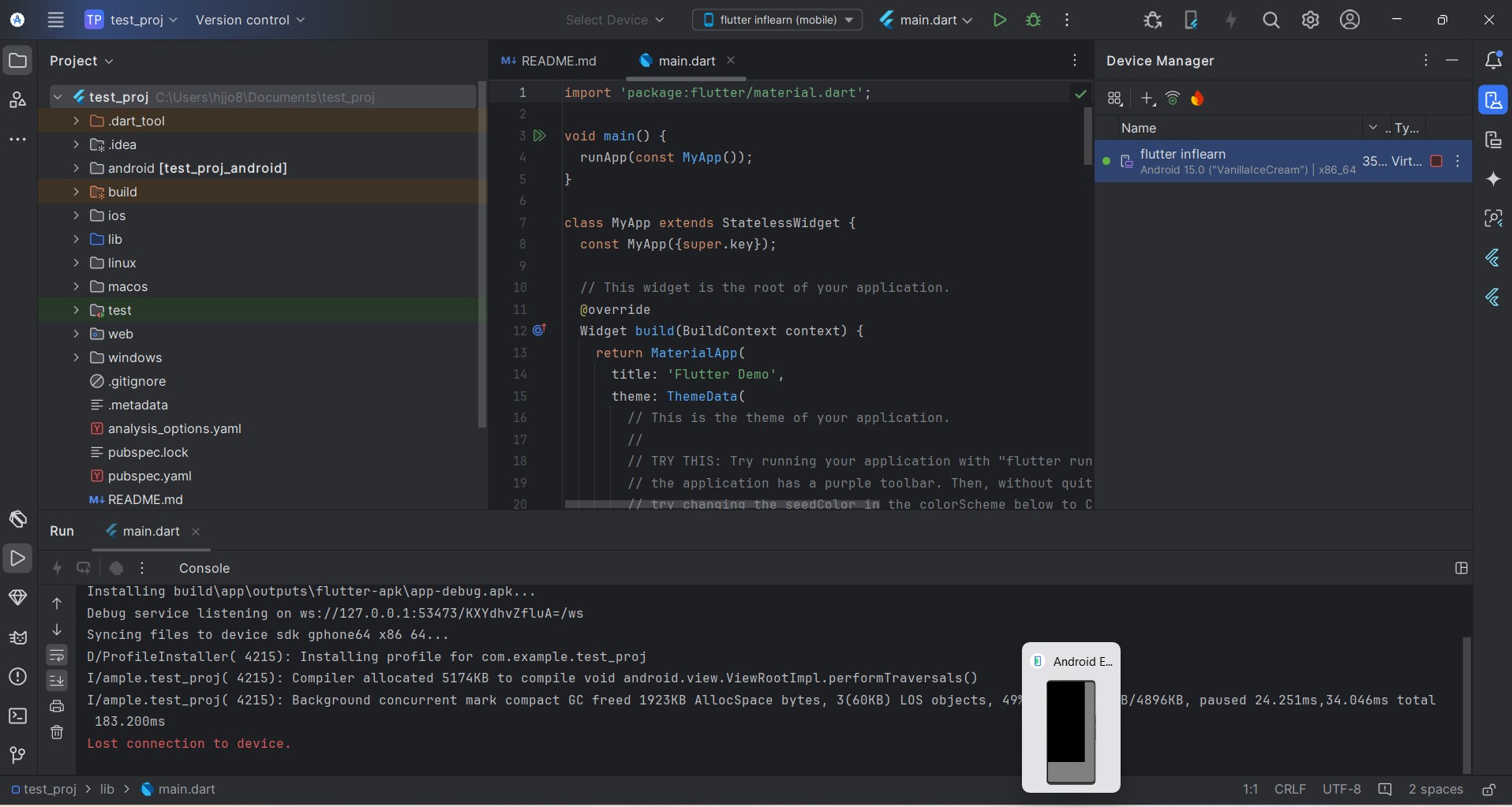Expand the build folder
The height and width of the screenshot is (807, 1512).
pos(77,192)
